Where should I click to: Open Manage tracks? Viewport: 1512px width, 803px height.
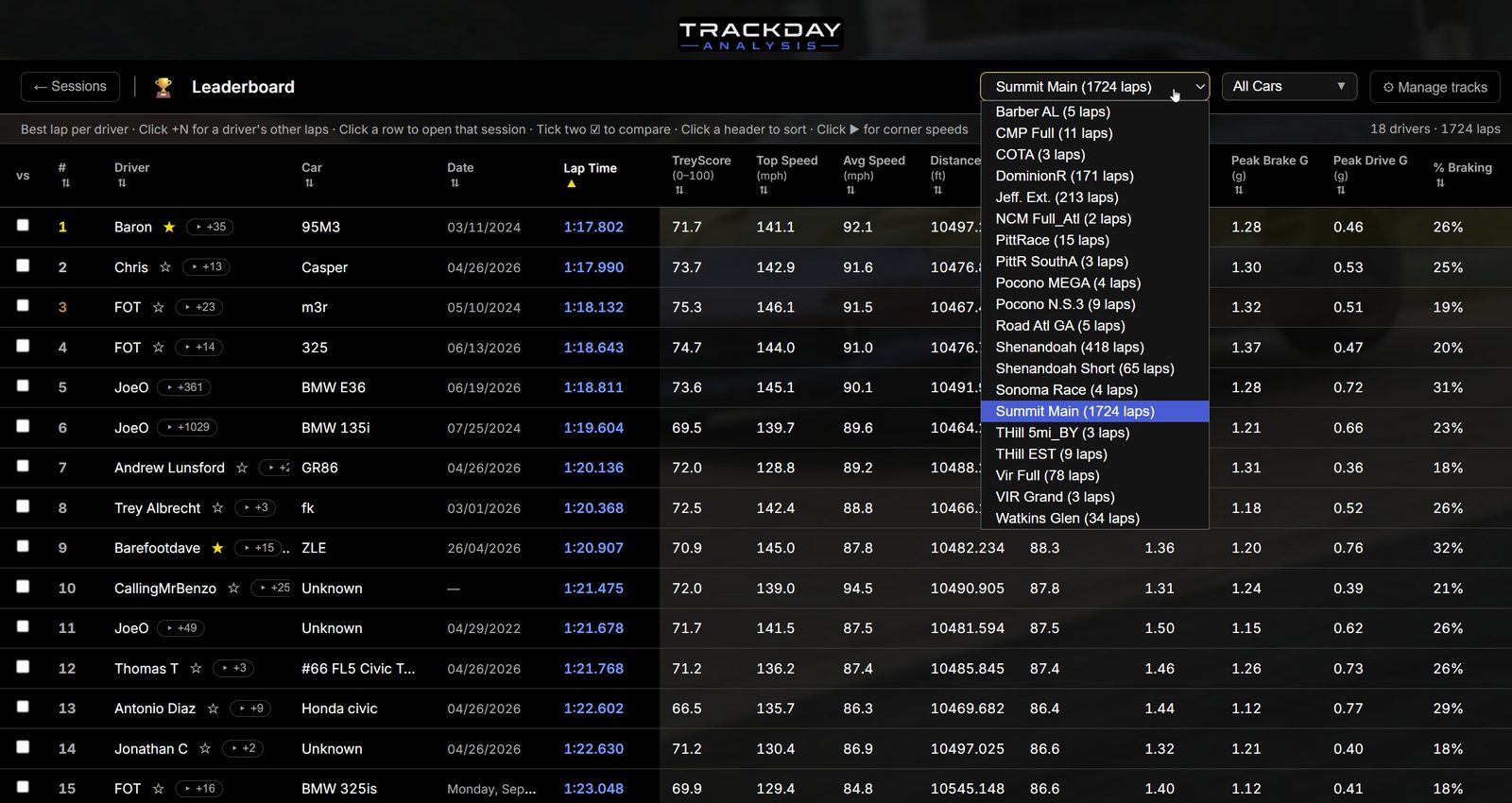[1435, 87]
